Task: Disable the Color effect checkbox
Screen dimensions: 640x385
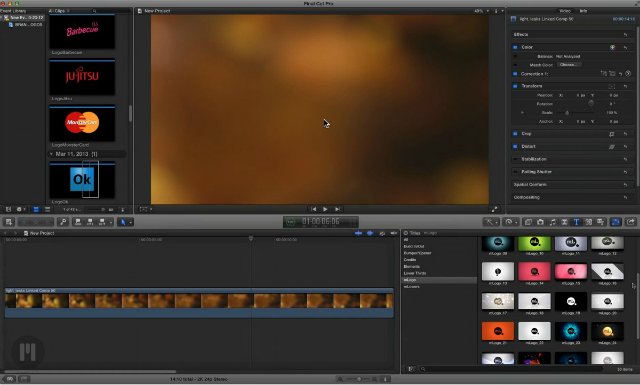Action: tap(515, 47)
